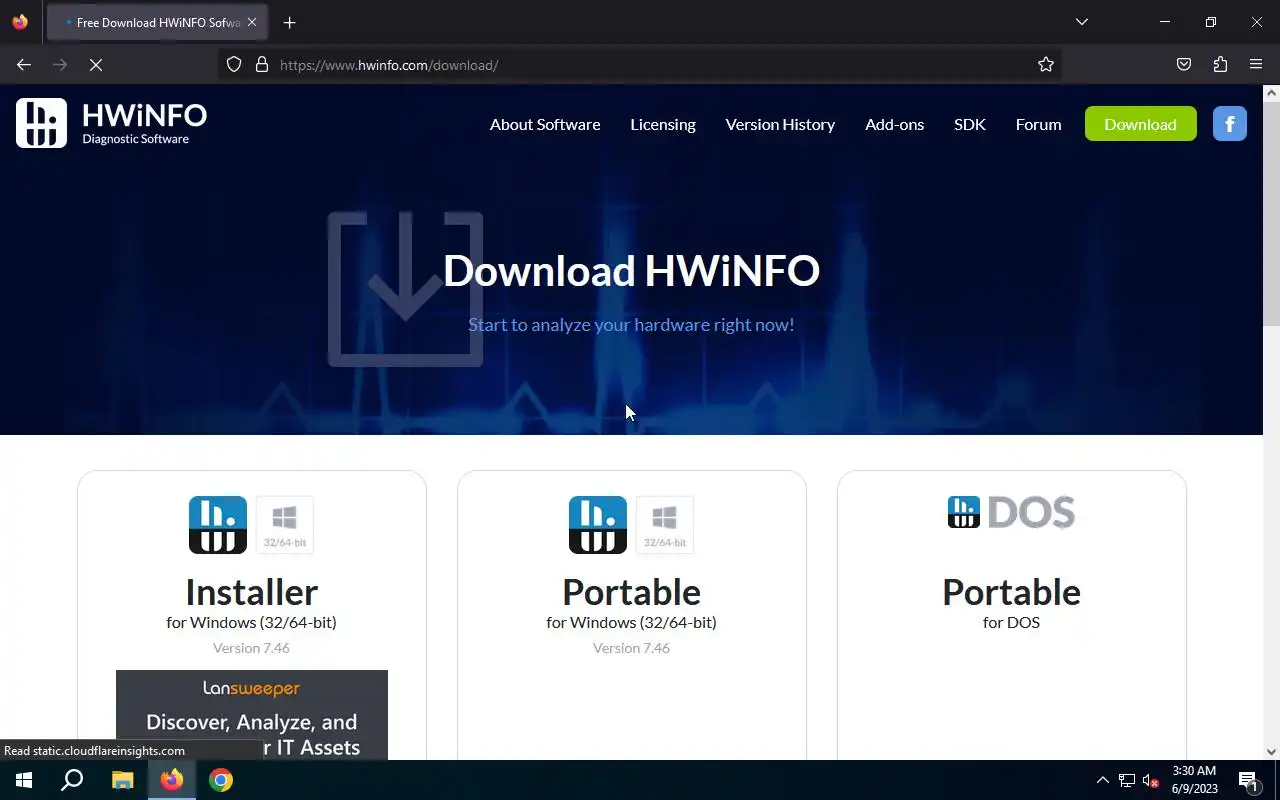
Task: Open the SDK page
Action: pyautogui.click(x=970, y=124)
